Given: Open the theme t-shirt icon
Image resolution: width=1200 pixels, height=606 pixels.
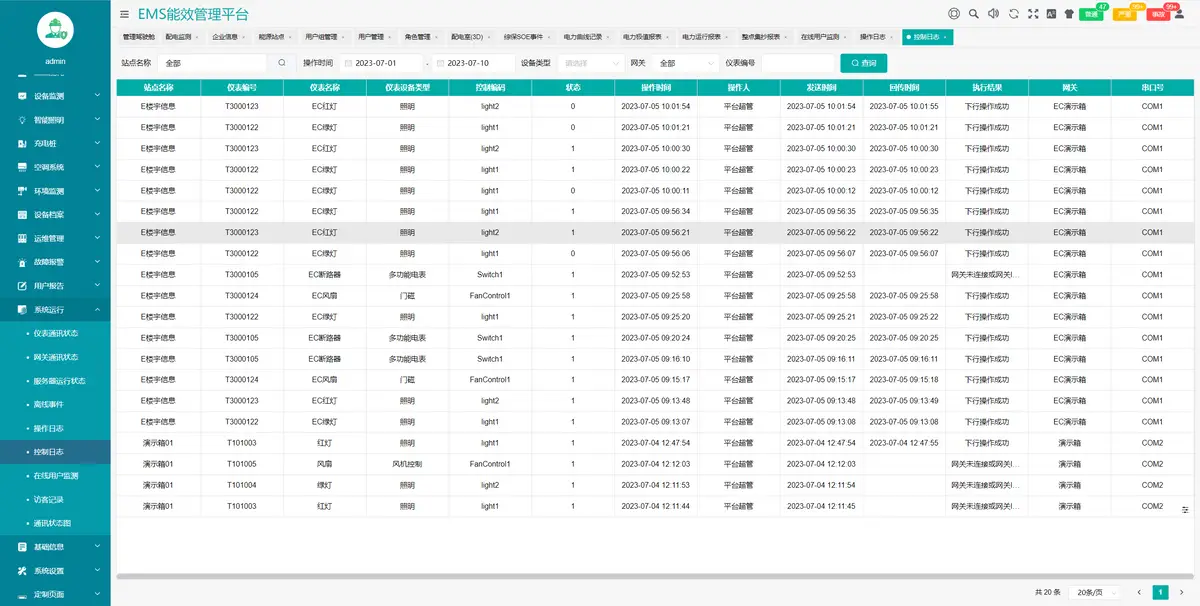Looking at the screenshot, I should 1068,14.
